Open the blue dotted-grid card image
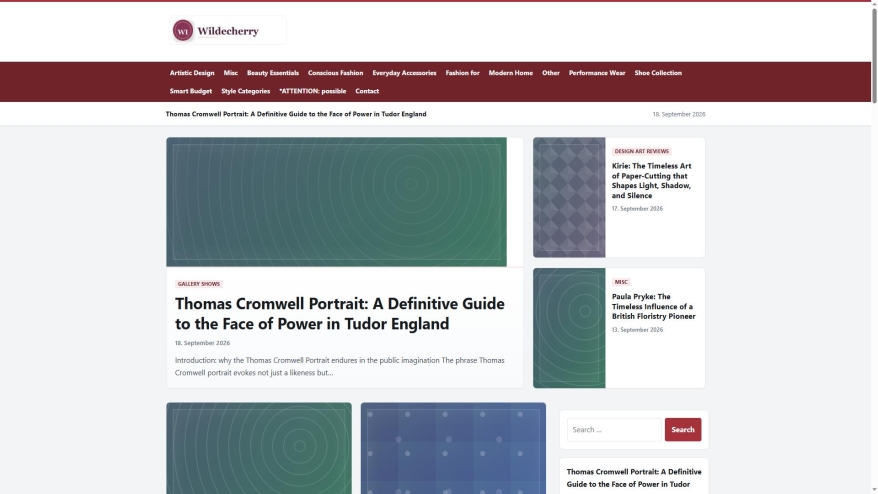The image size is (878, 494). coord(453,448)
